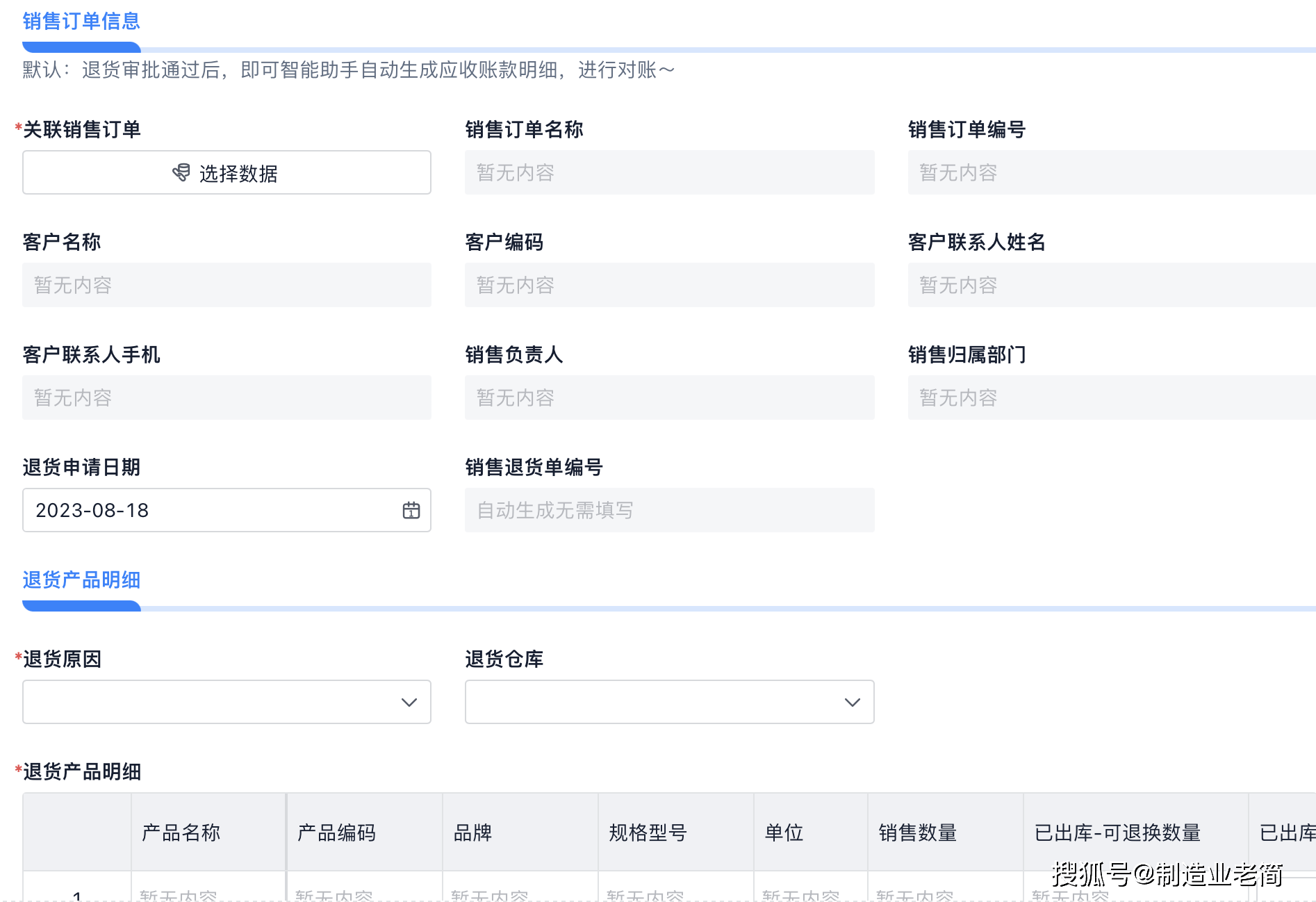Viewport: 1316px width, 902px height.
Task: Click the 客户名称 field
Action: coord(227,285)
